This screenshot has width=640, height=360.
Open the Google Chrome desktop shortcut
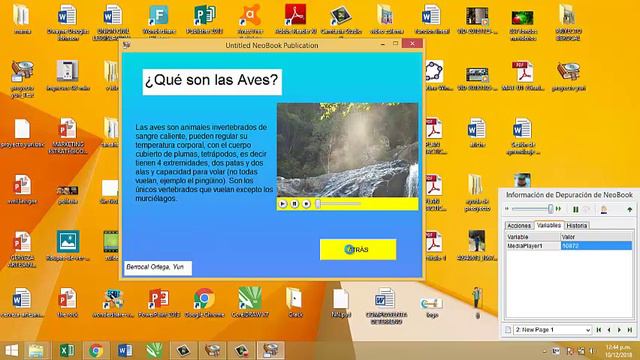click(x=204, y=303)
